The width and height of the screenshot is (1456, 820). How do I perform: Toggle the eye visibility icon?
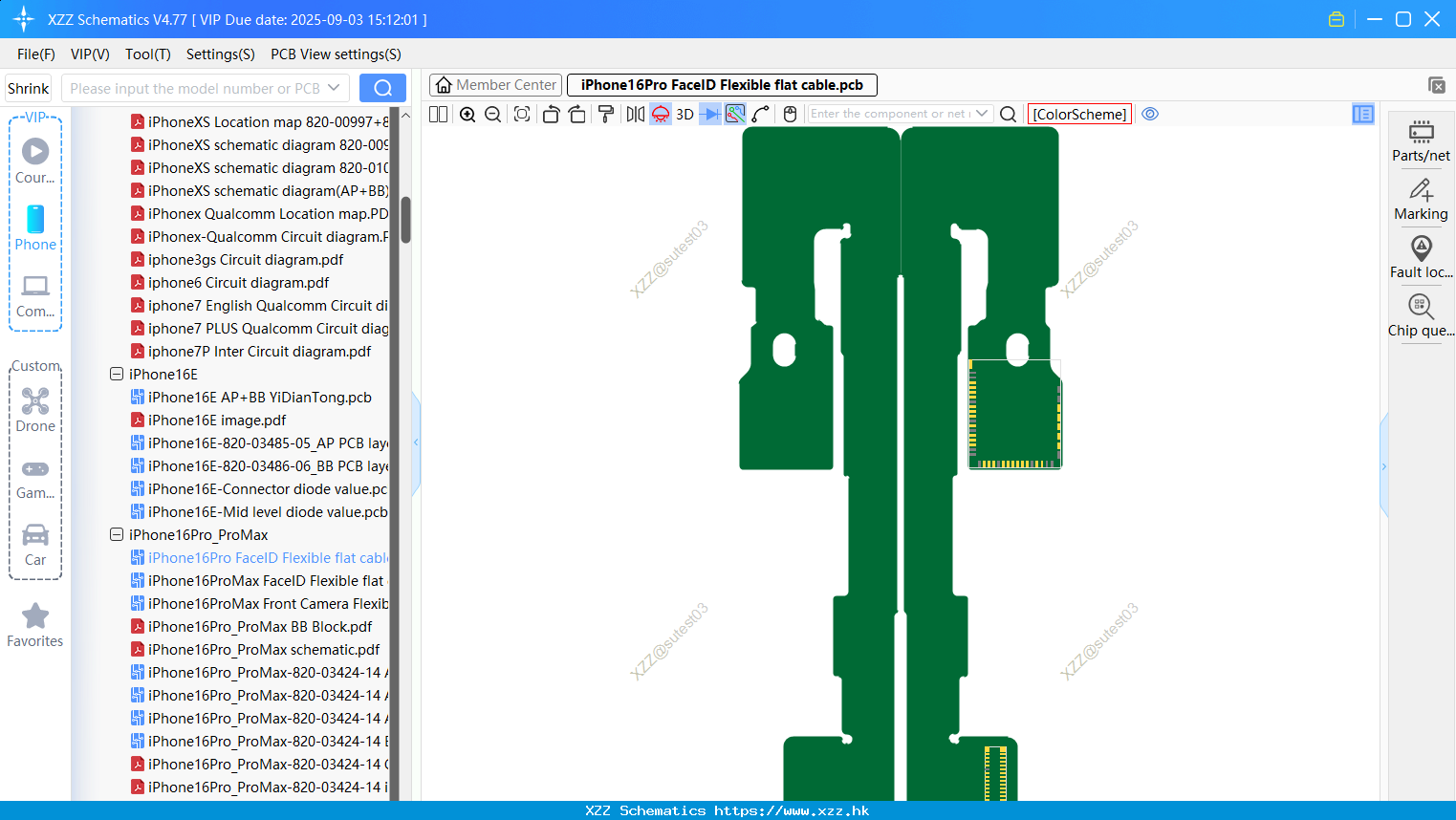(x=1150, y=114)
